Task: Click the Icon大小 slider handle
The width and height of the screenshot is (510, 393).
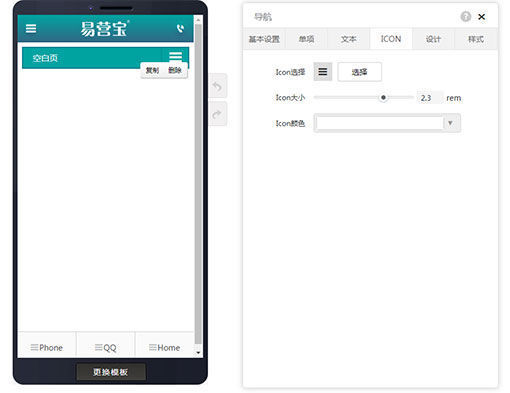Action: (383, 97)
